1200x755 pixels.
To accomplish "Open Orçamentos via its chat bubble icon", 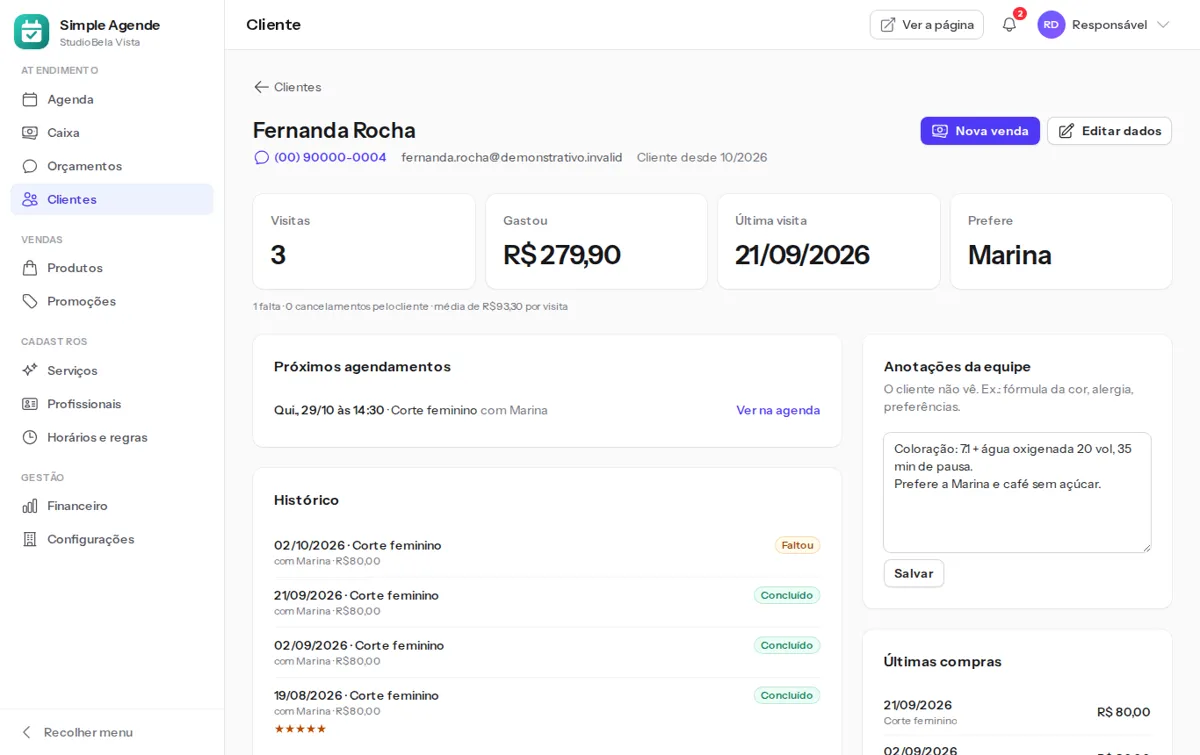I will point(30,166).
